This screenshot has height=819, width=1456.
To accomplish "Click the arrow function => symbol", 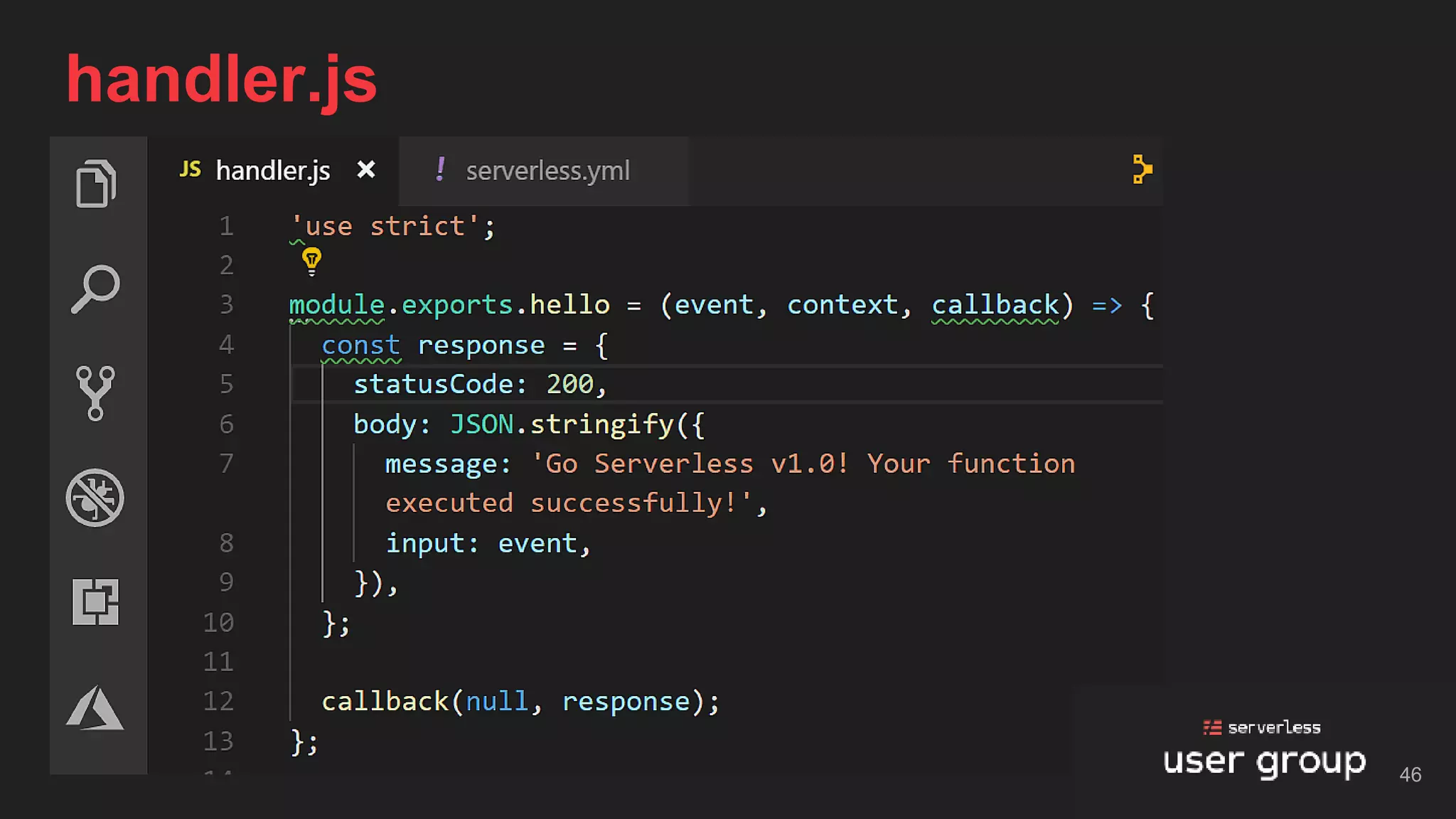I will [1107, 306].
